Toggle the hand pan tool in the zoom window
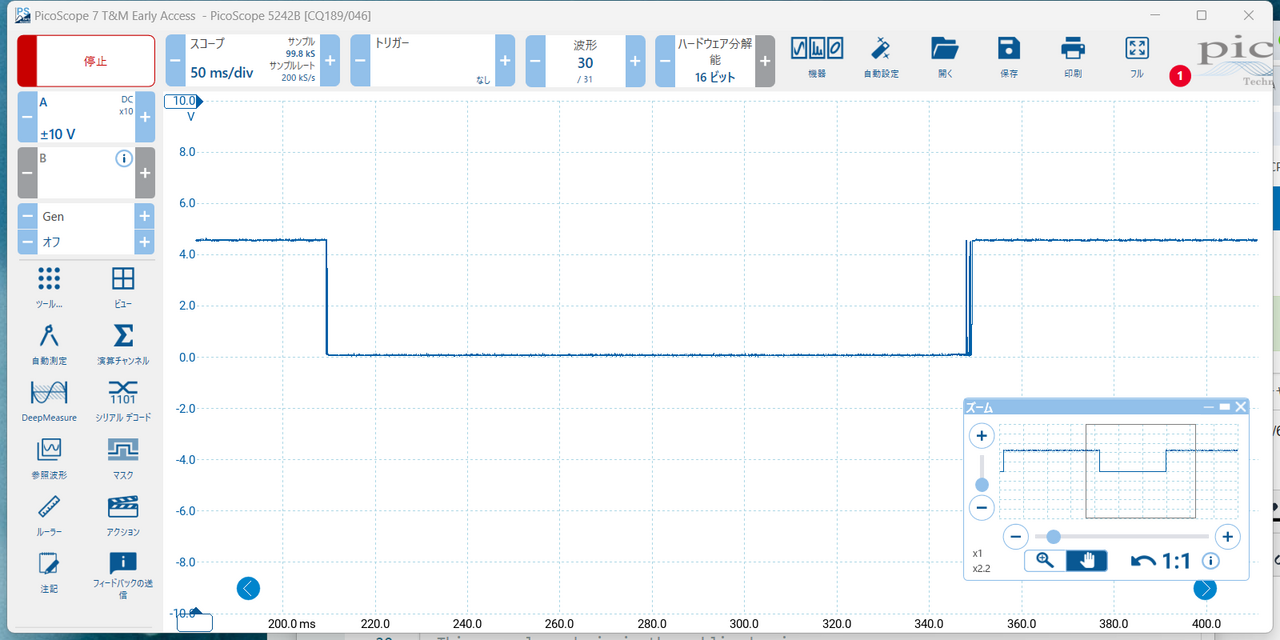Image resolution: width=1280 pixels, height=640 pixels. (x=1087, y=561)
